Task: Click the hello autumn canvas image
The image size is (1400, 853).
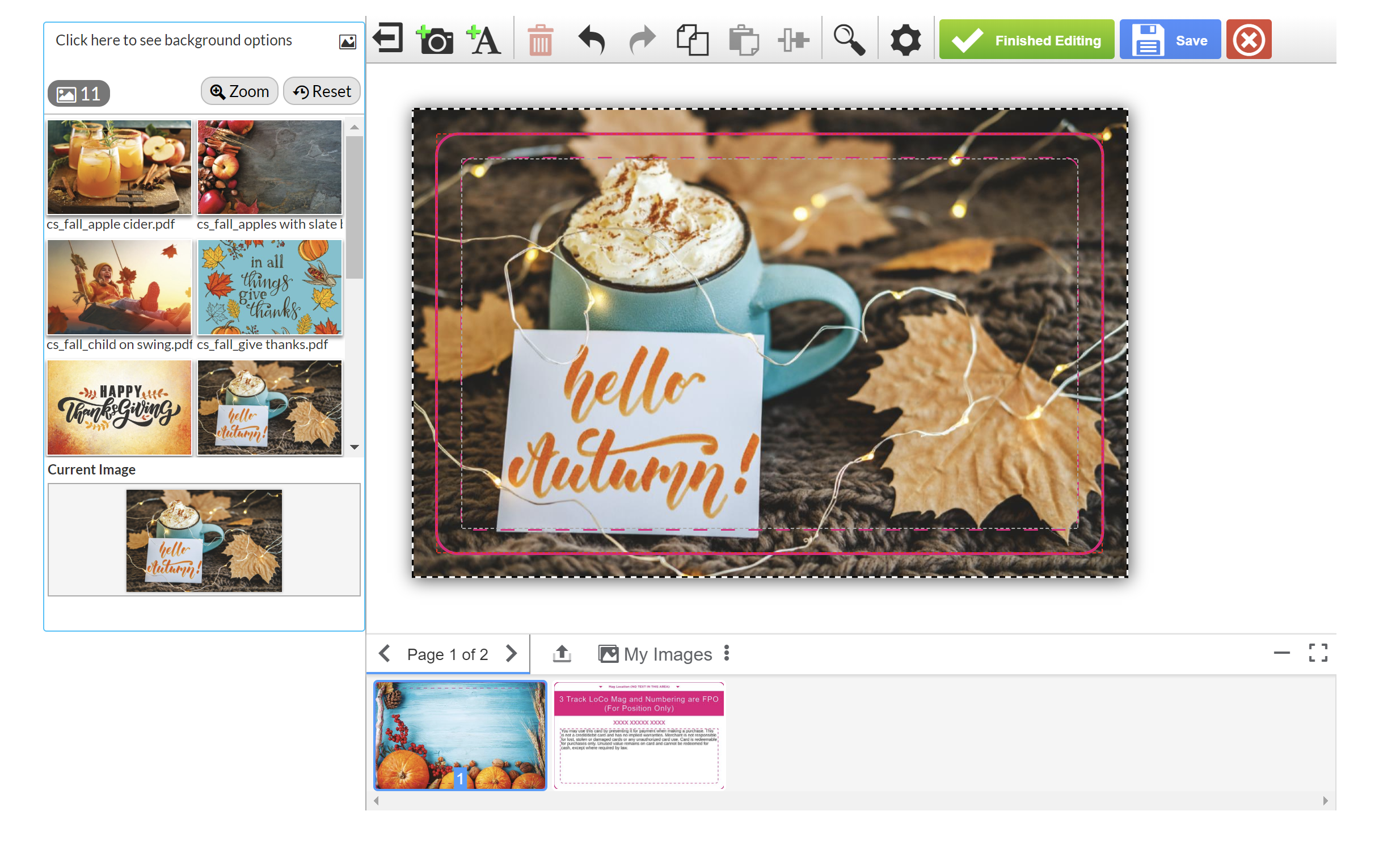Action: 770,343
